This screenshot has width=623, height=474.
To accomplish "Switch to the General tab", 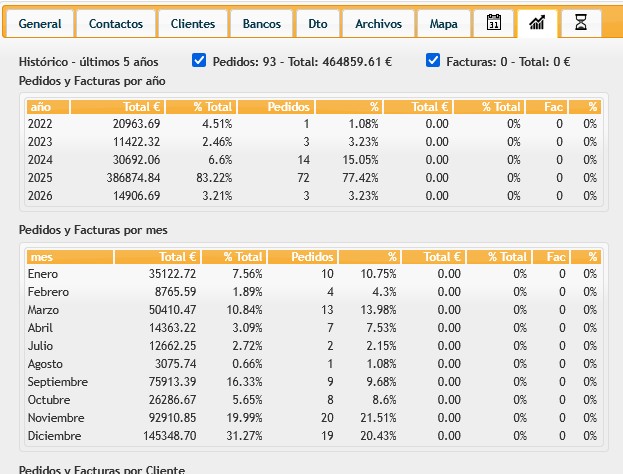I will pyautogui.click(x=40, y=23).
